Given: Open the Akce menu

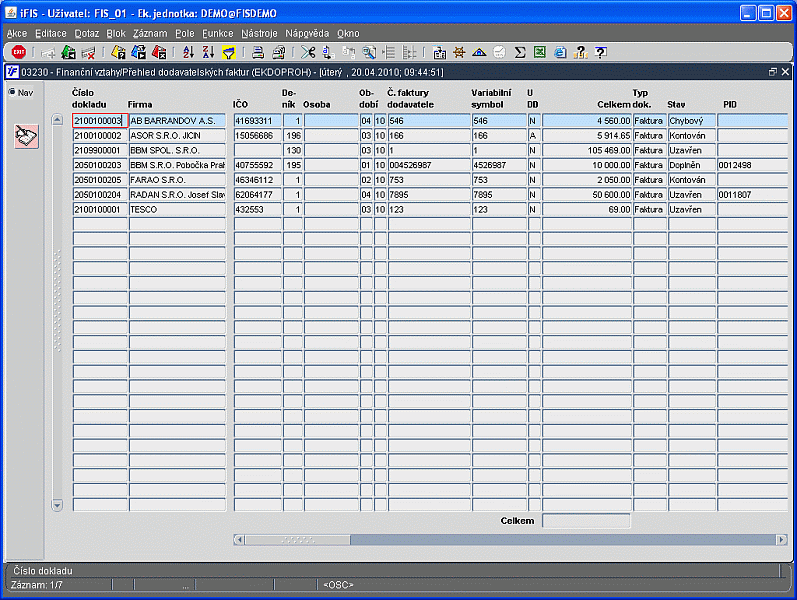Looking at the screenshot, I should (17, 34).
